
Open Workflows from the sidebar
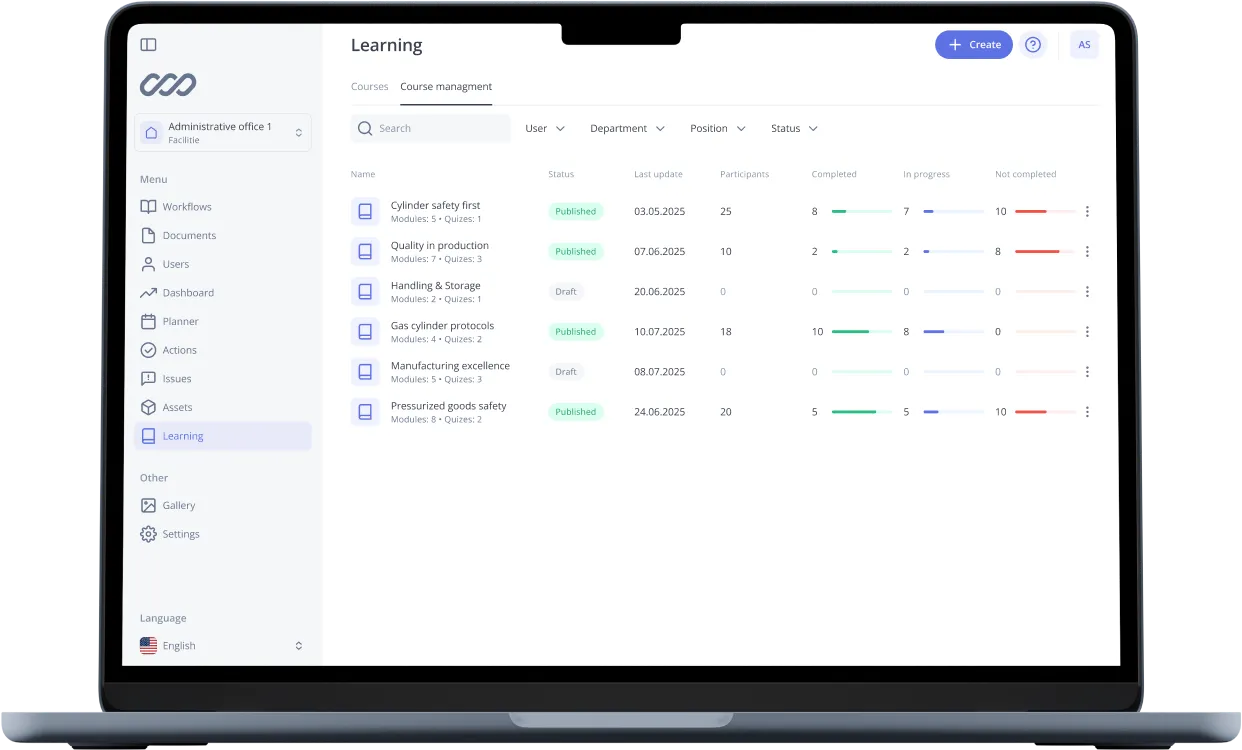click(186, 207)
